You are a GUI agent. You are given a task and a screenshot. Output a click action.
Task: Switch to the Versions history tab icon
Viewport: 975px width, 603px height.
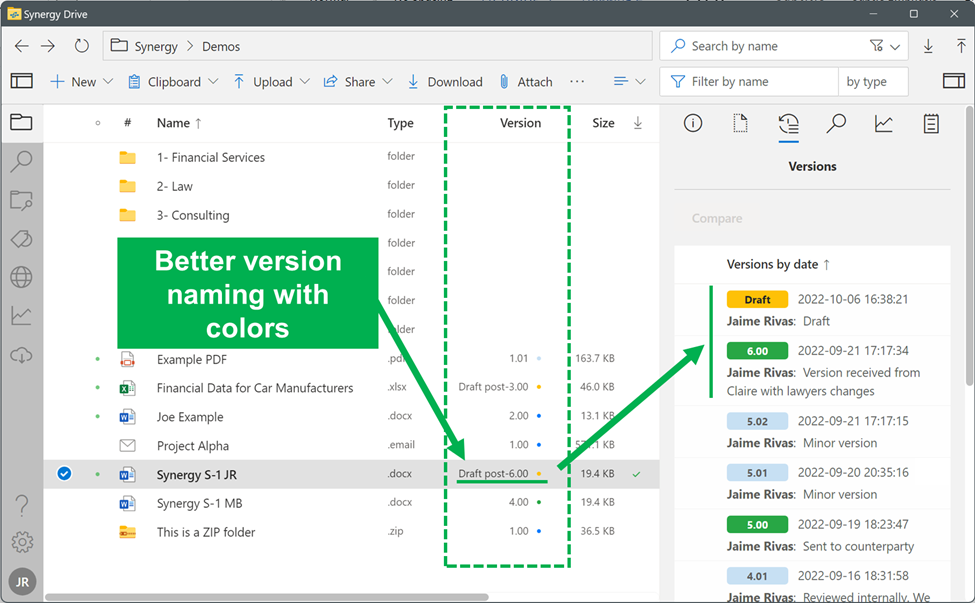pyautogui.click(x=788, y=123)
